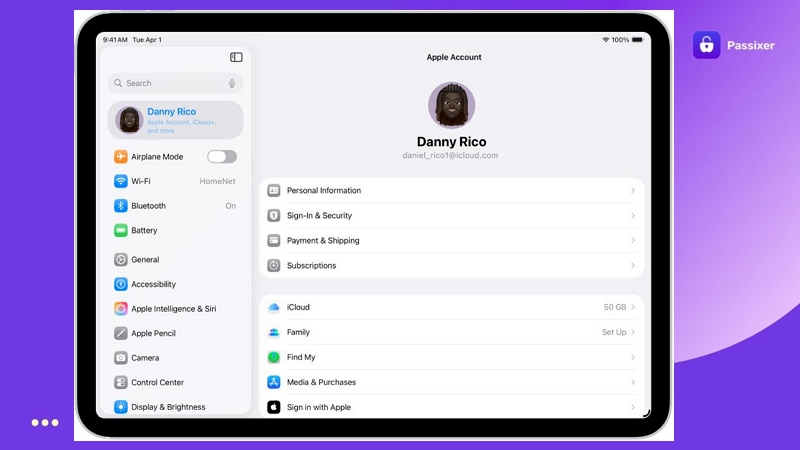Click the Media & Purchases App Store icon
Screen dimensions: 800x450
[273, 382]
